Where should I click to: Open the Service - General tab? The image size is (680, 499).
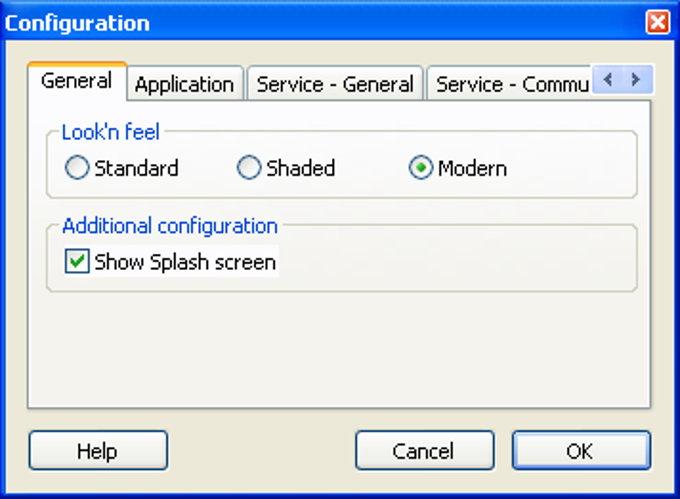pyautogui.click(x=335, y=84)
